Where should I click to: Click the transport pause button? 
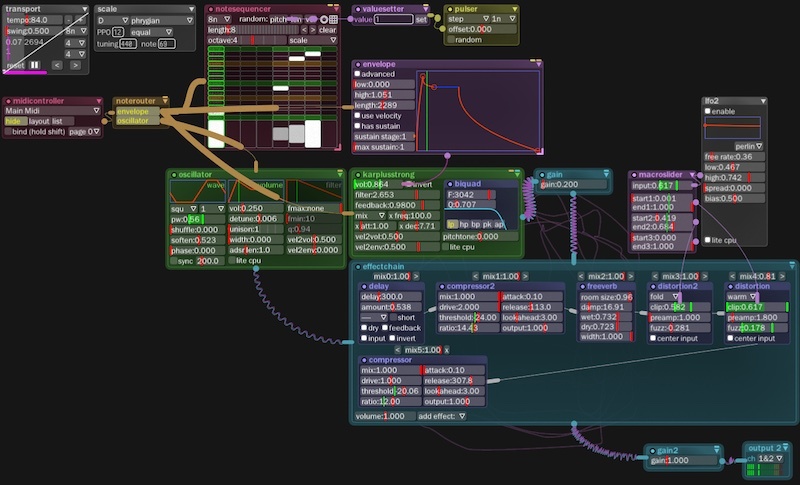coord(34,65)
